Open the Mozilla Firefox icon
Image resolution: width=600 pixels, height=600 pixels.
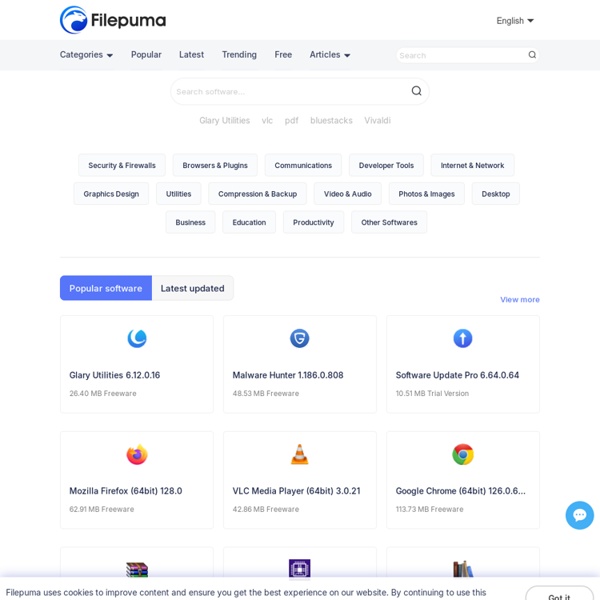(137, 454)
